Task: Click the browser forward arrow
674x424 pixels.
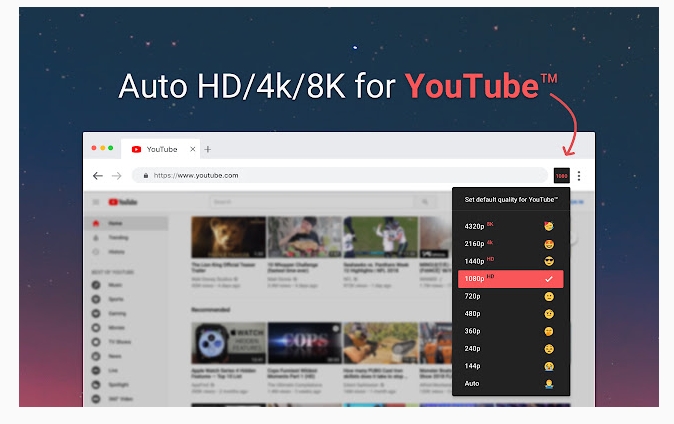Action: coord(116,175)
